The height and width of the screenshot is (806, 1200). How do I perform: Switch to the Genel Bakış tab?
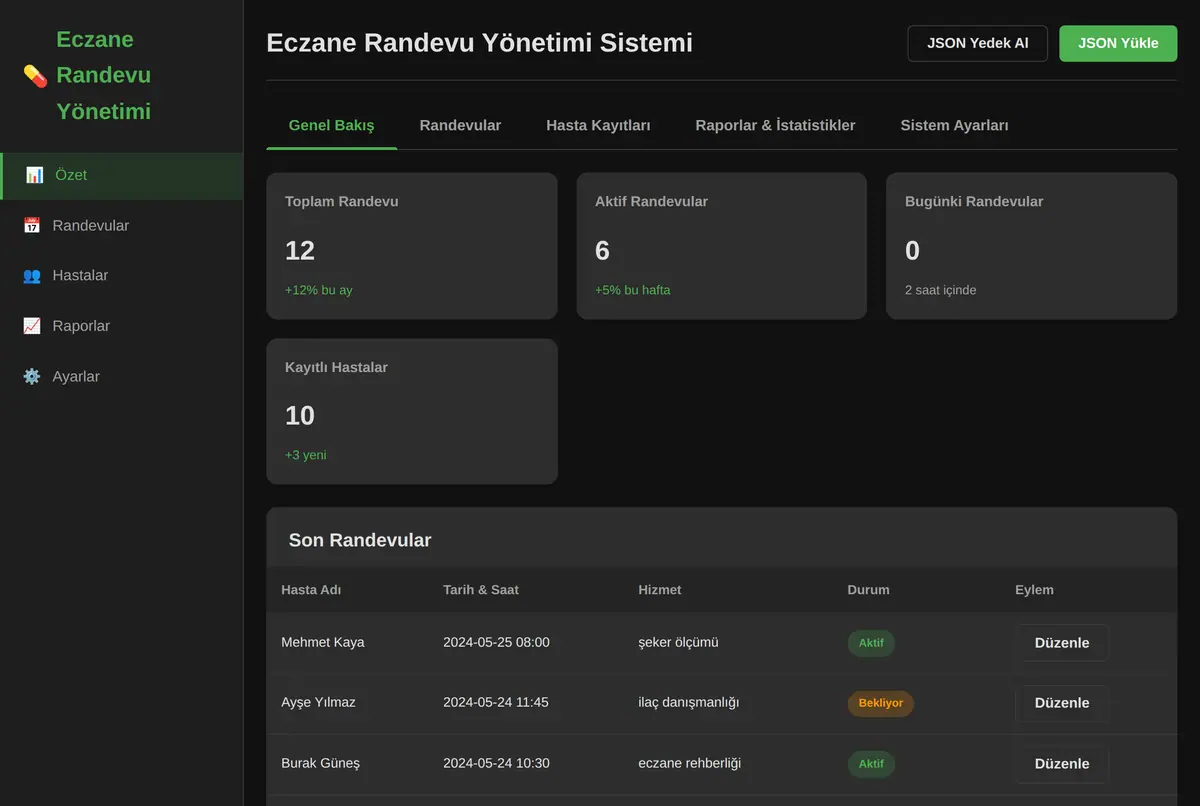pyautogui.click(x=331, y=125)
